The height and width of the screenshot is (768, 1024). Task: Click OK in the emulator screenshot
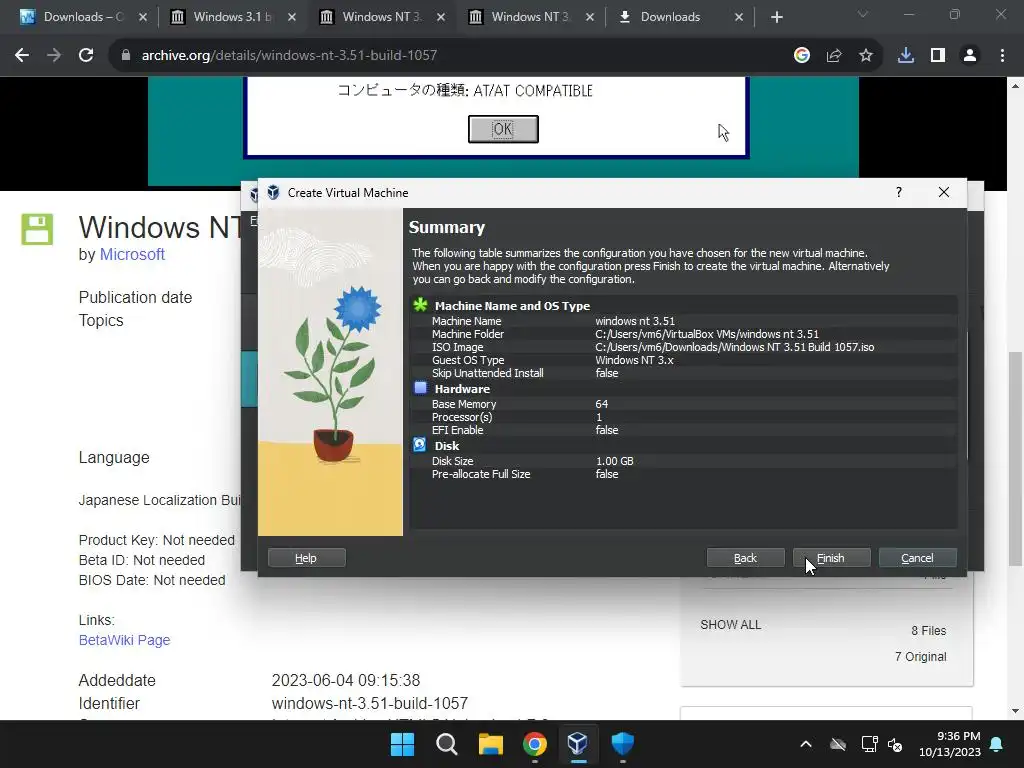point(503,129)
